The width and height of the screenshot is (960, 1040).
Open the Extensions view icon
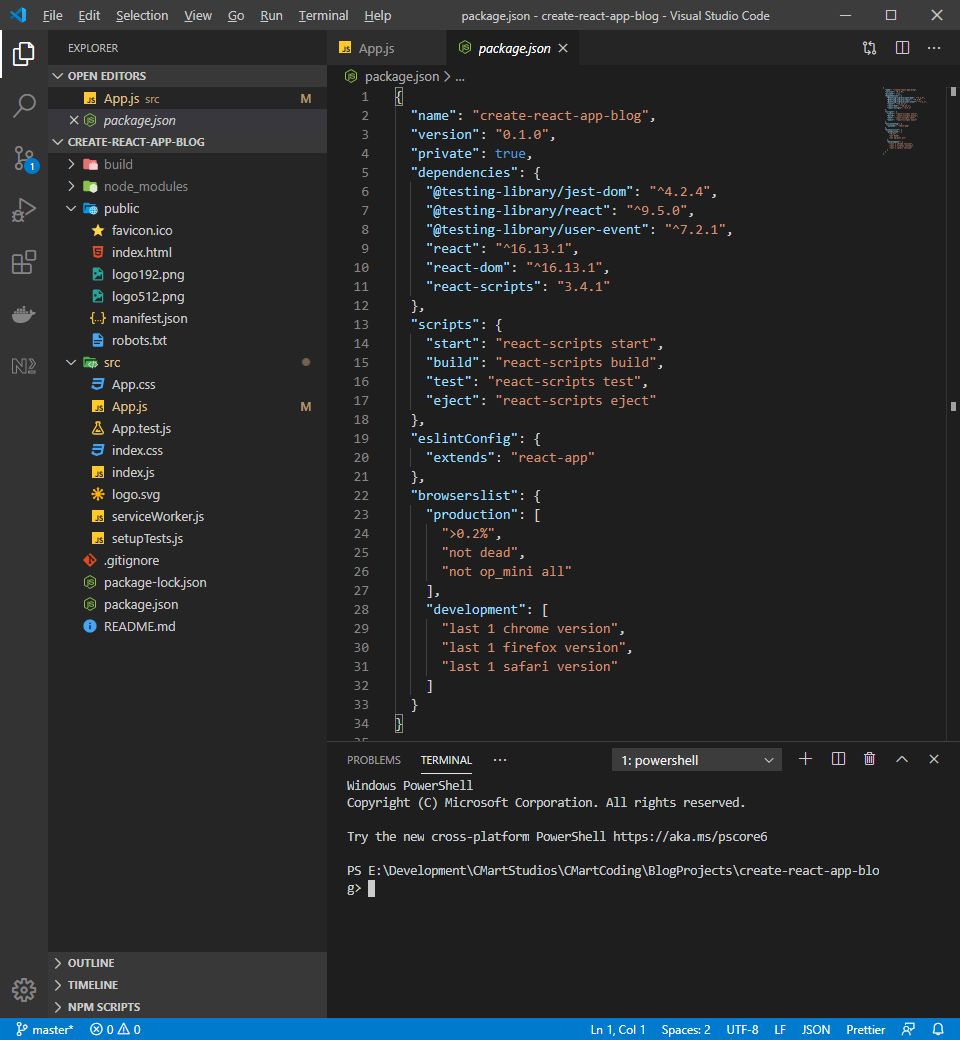click(24, 262)
